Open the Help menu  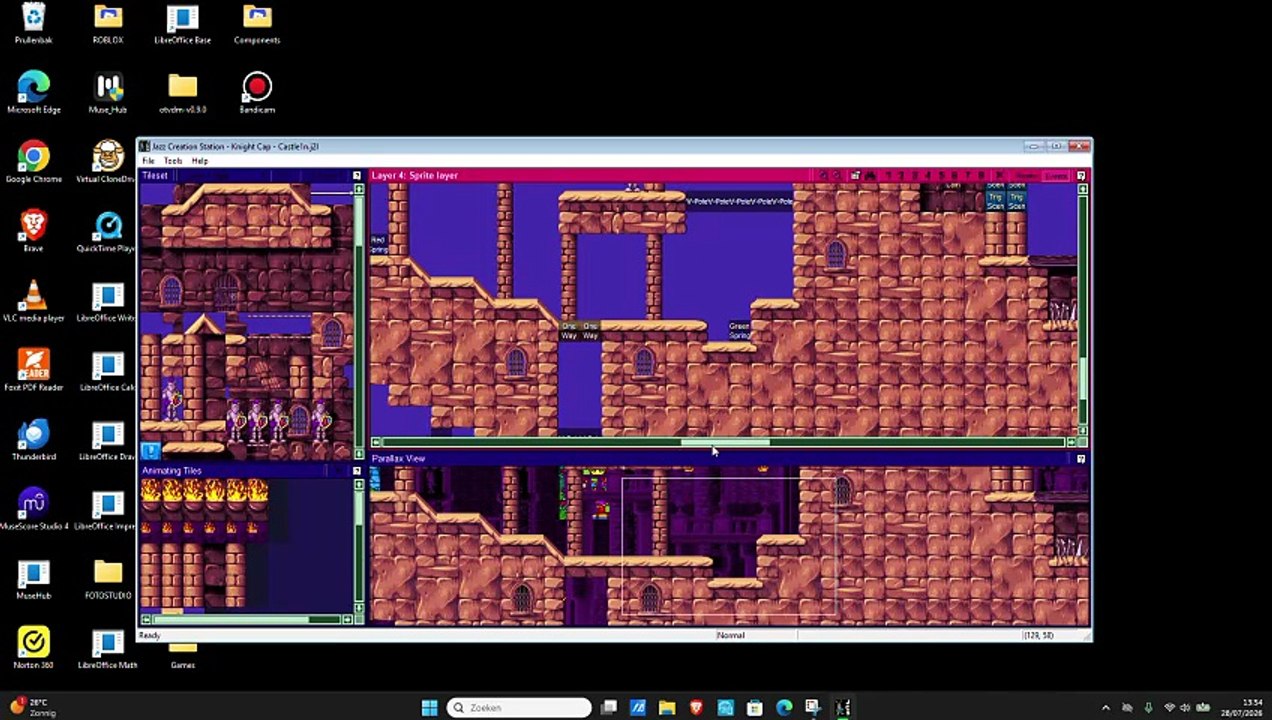click(200, 160)
